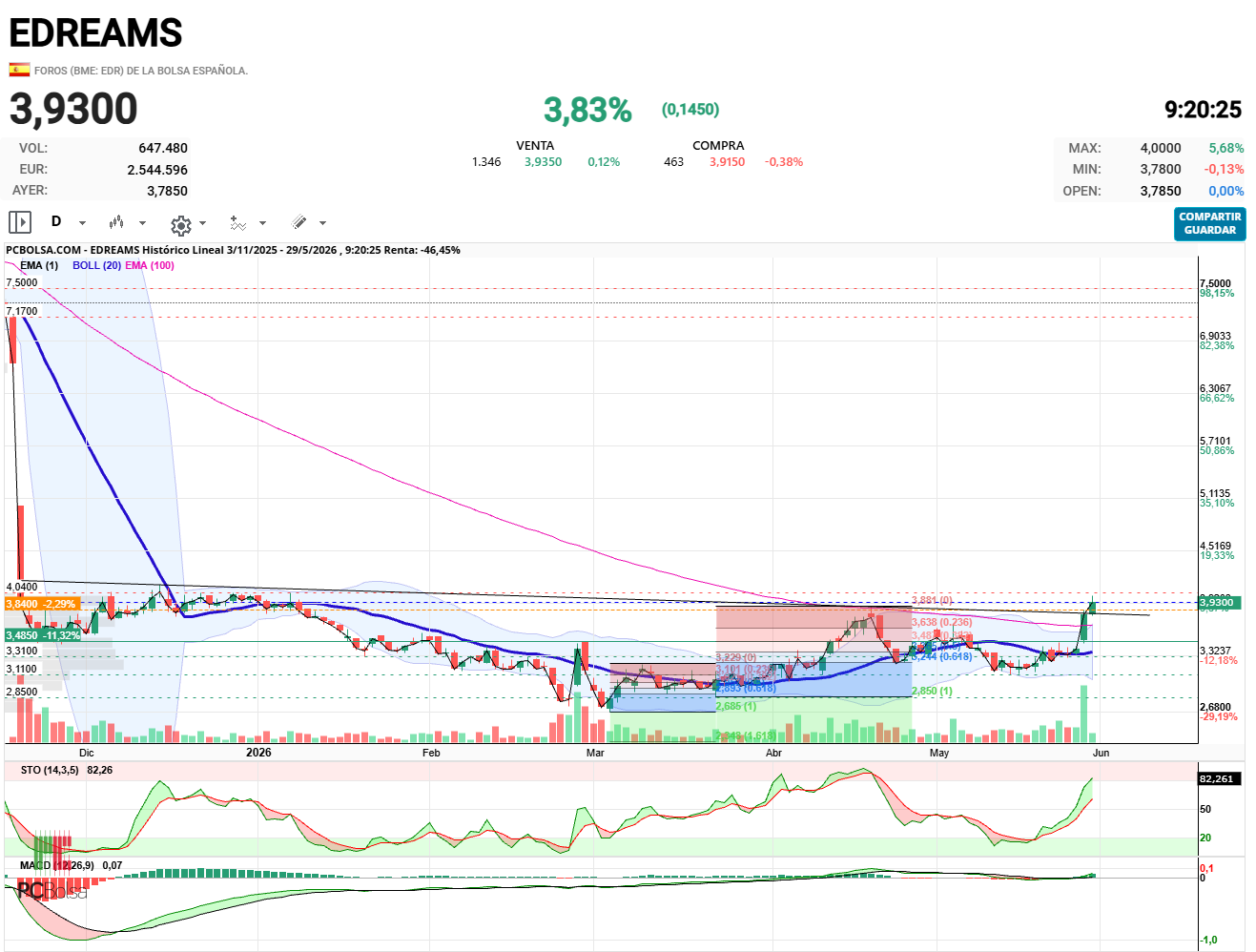Click the BOLL (20) indicator label
The width and height of the screenshot is (1256, 952).
96,265
